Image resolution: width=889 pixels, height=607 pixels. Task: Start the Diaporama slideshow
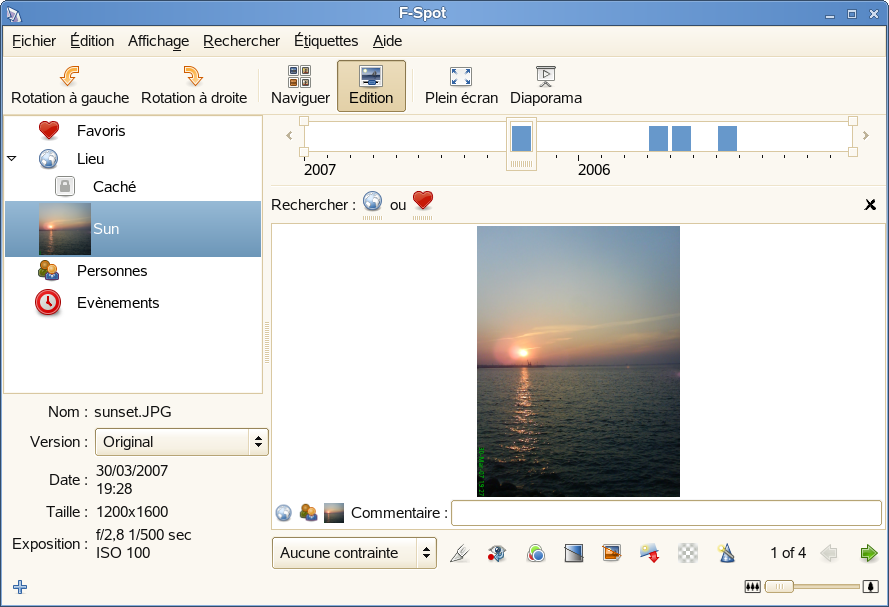point(545,86)
